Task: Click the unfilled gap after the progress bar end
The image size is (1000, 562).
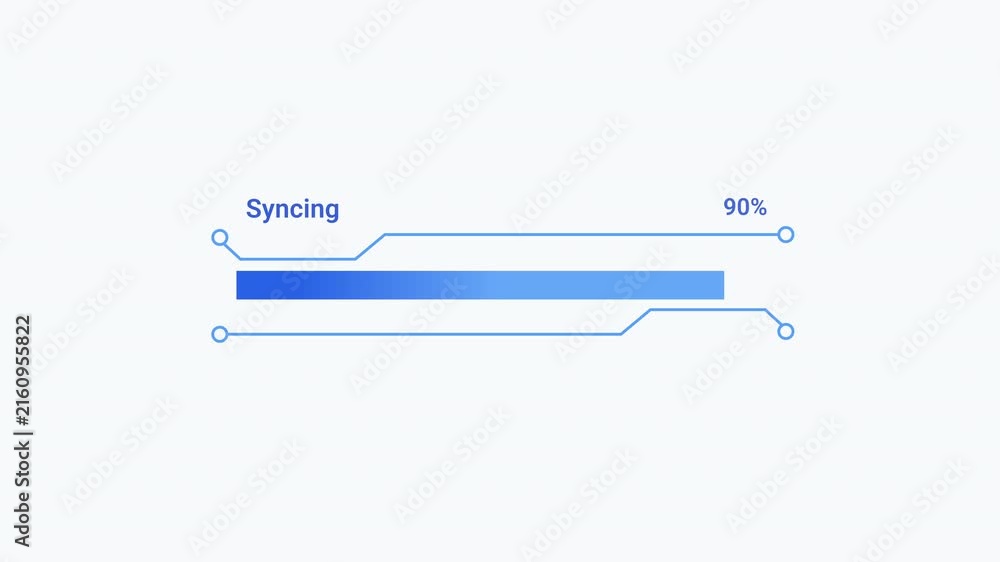Action: [x=756, y=285]
